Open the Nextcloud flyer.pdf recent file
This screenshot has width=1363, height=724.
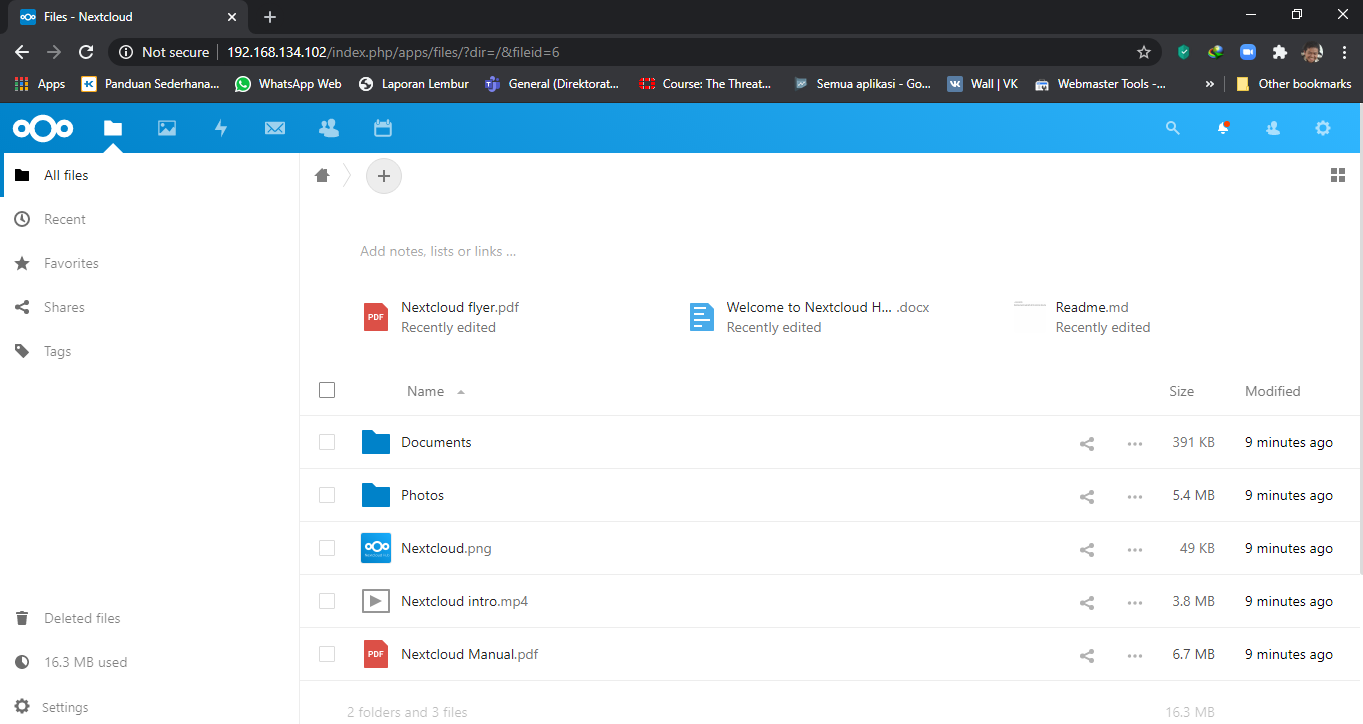point(459,308)
